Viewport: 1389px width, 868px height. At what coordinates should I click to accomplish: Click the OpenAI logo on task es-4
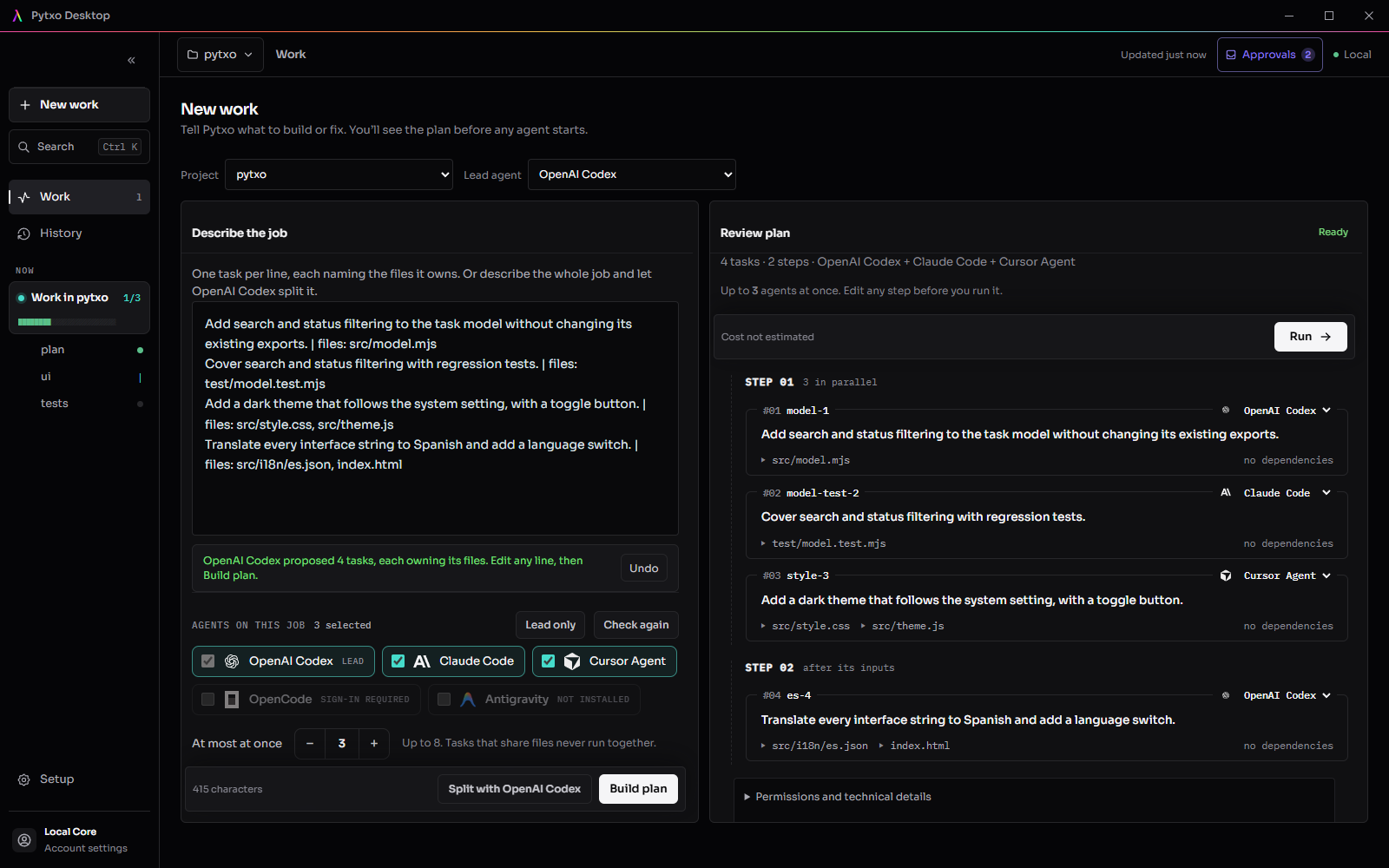point(1226,695)
